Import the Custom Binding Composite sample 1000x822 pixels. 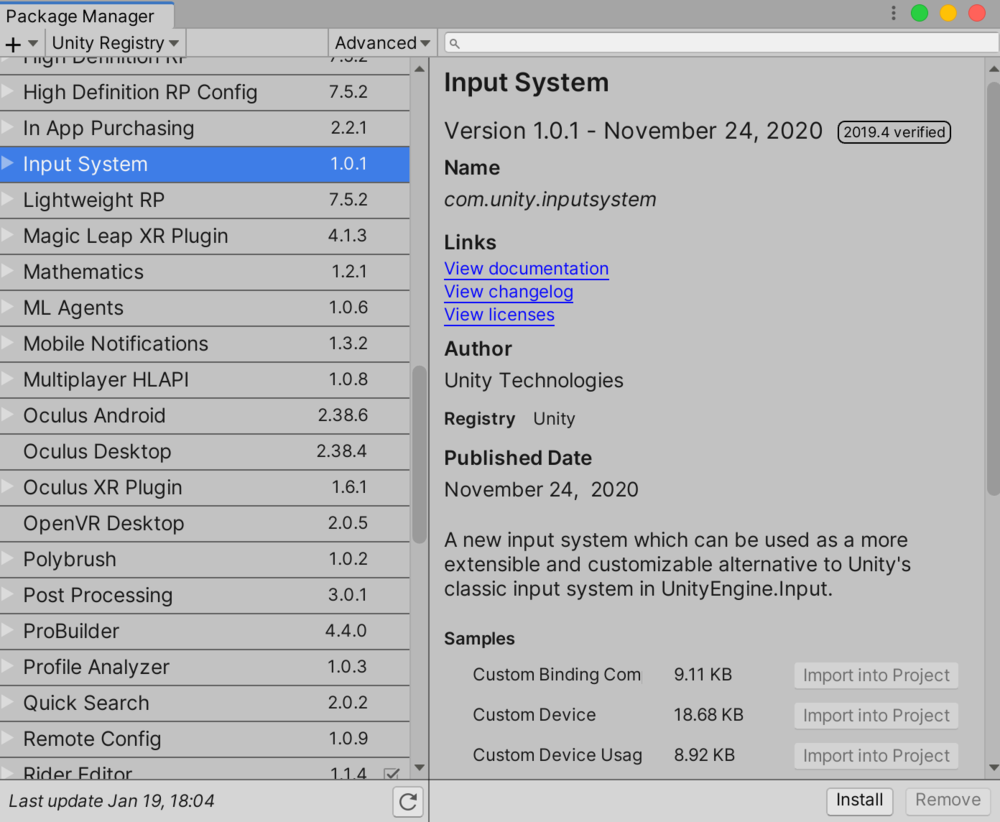pyautogui.click(x=876, y=675)
